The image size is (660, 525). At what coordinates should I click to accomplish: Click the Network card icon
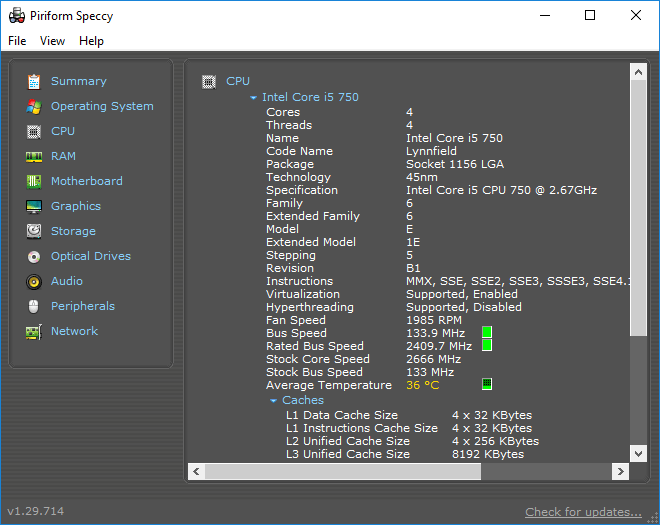tap(34, 332)
